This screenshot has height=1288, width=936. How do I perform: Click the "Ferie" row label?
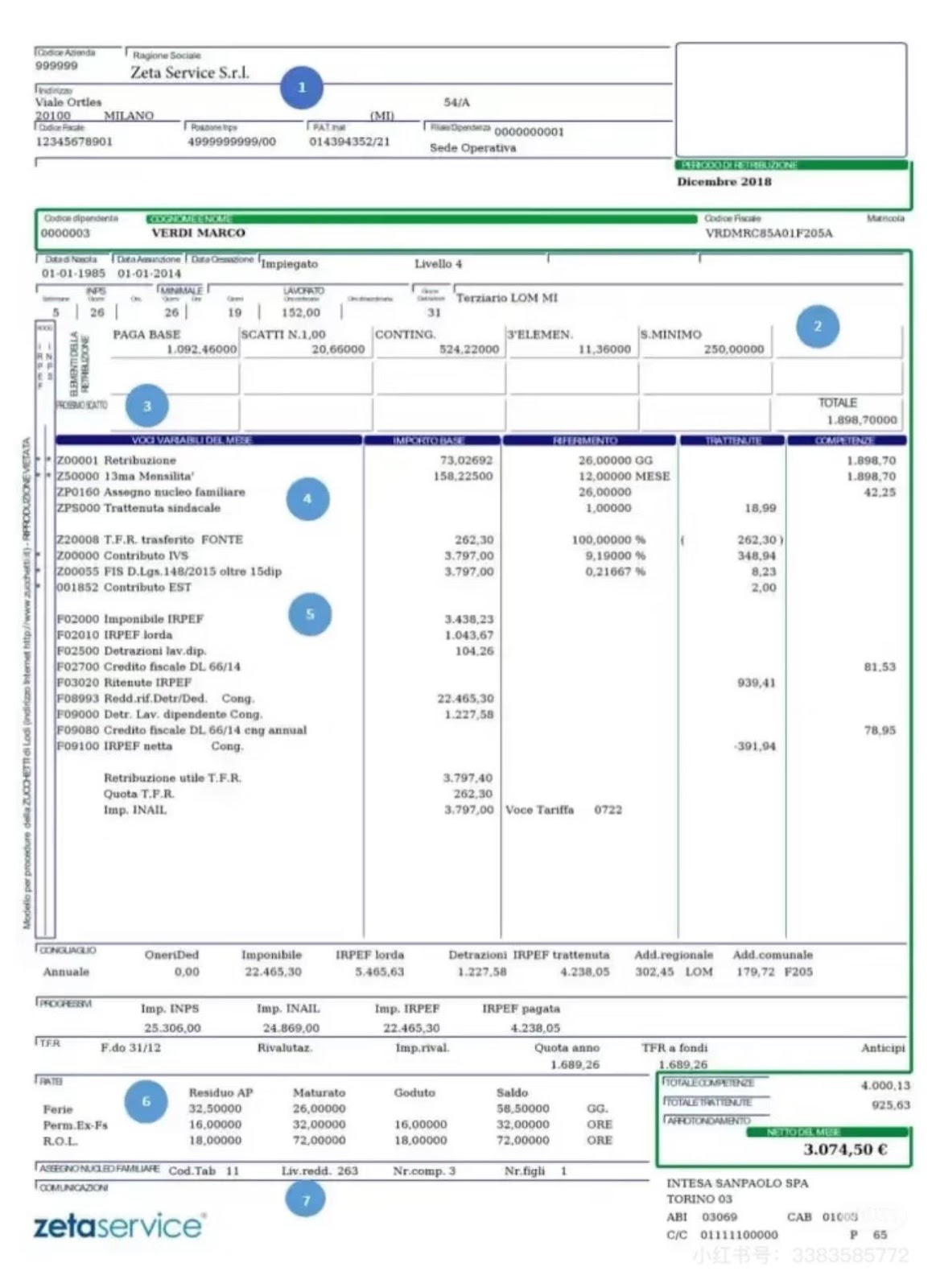[58, 1109]
